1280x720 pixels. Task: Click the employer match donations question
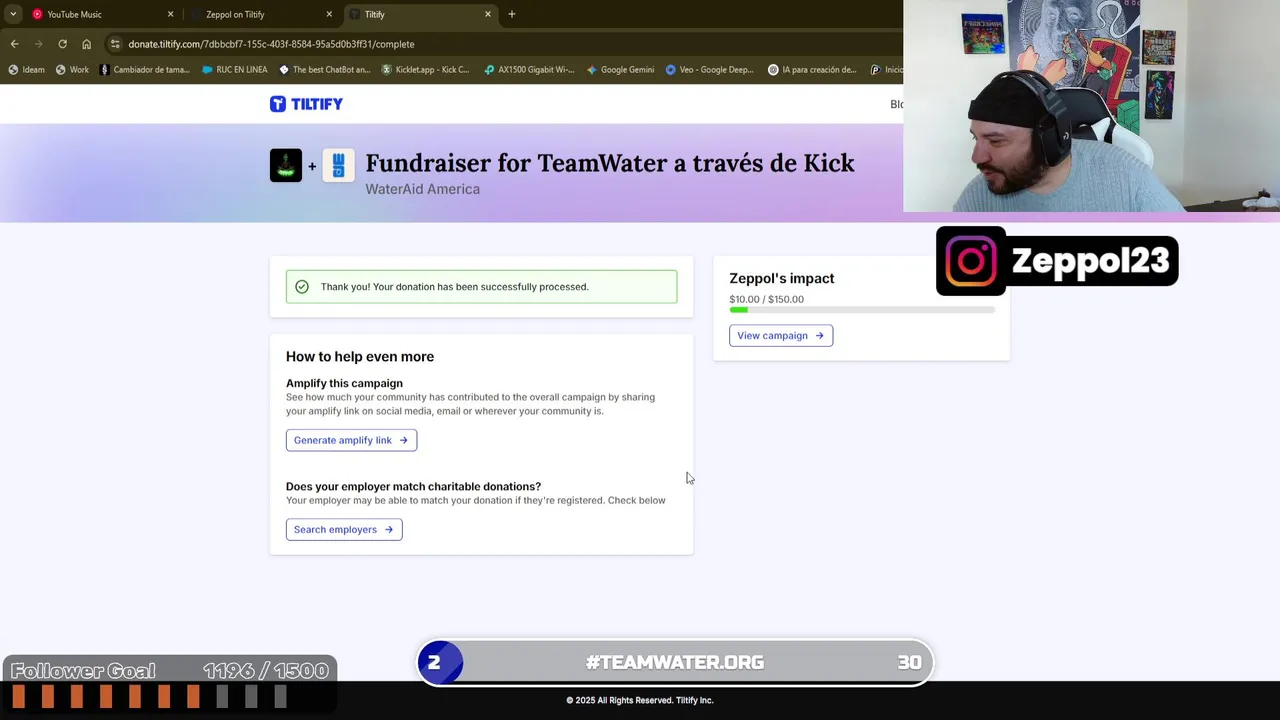(x=413, y=486)
